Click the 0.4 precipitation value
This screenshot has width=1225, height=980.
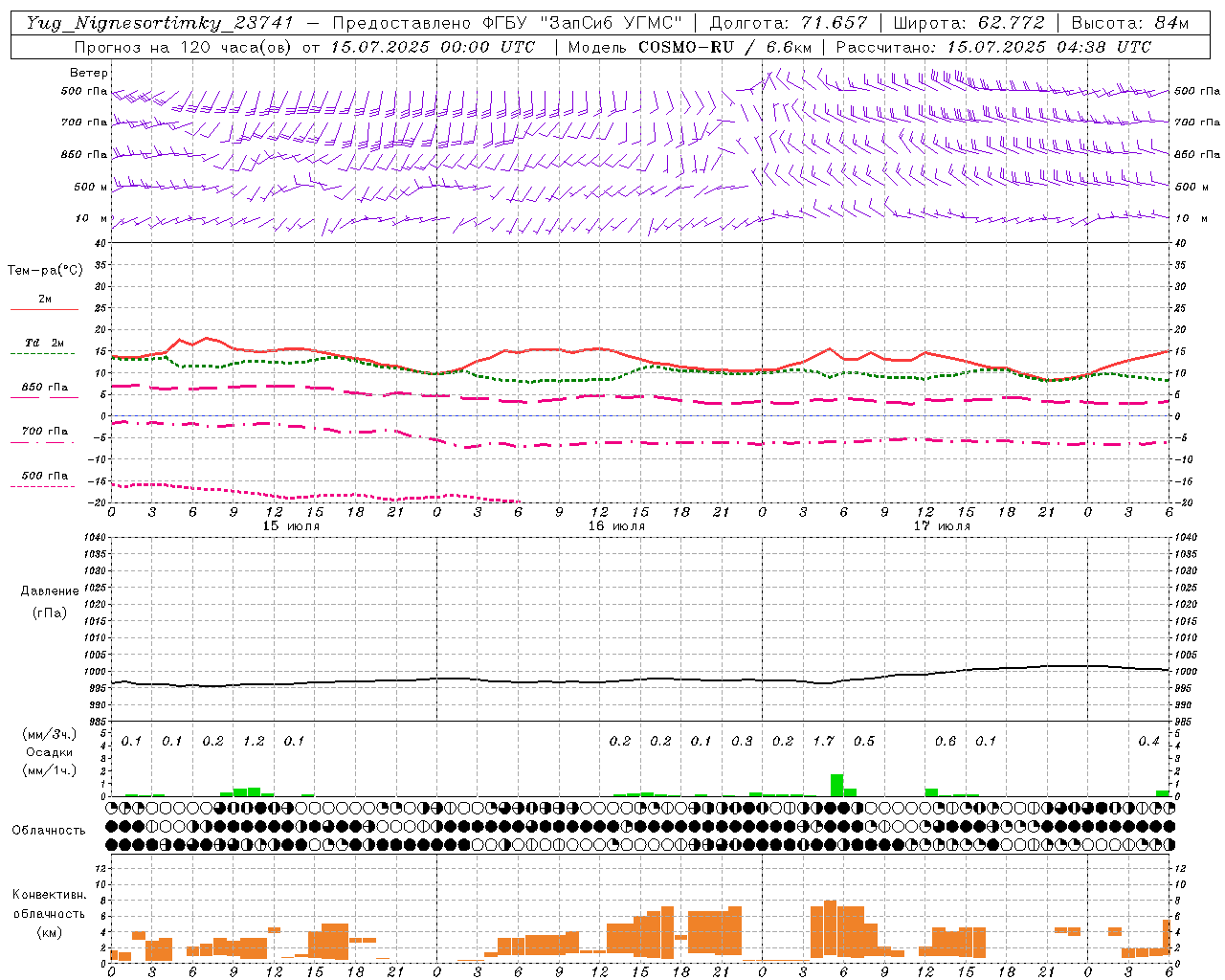pyautogui.click(x=1148, y=742)
